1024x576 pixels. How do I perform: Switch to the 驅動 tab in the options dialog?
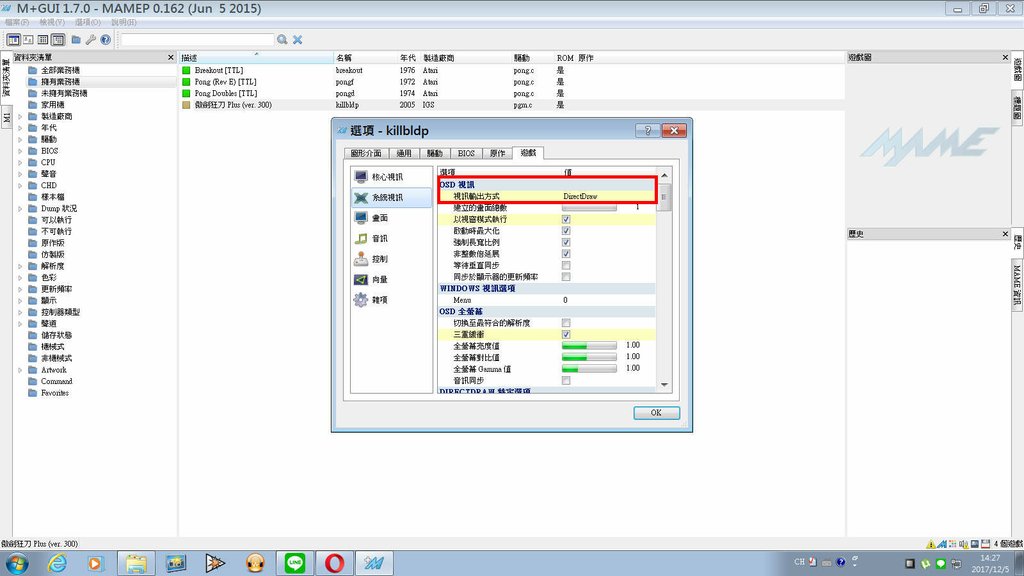point(434,153)
